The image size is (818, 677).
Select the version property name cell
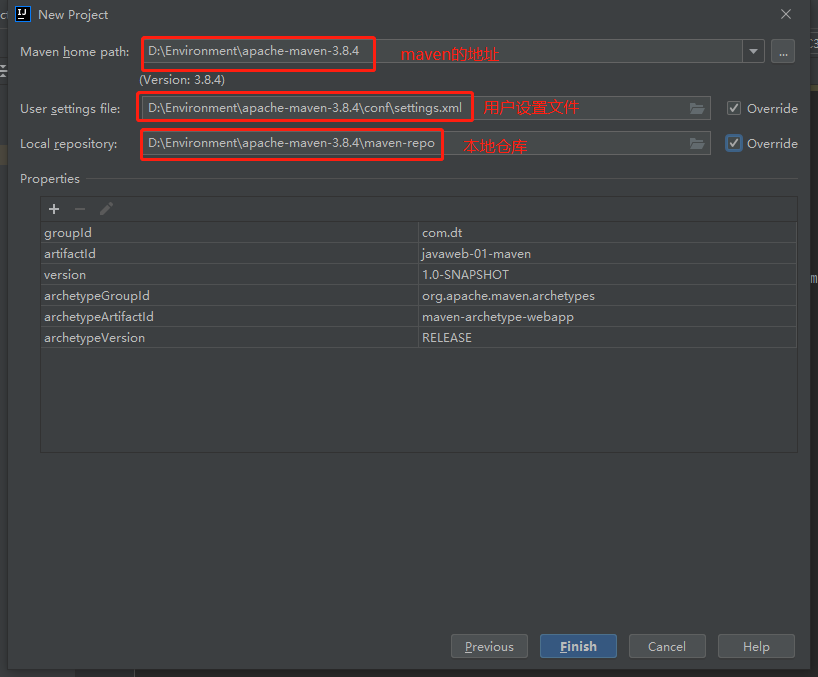click(x=230, y=274)
